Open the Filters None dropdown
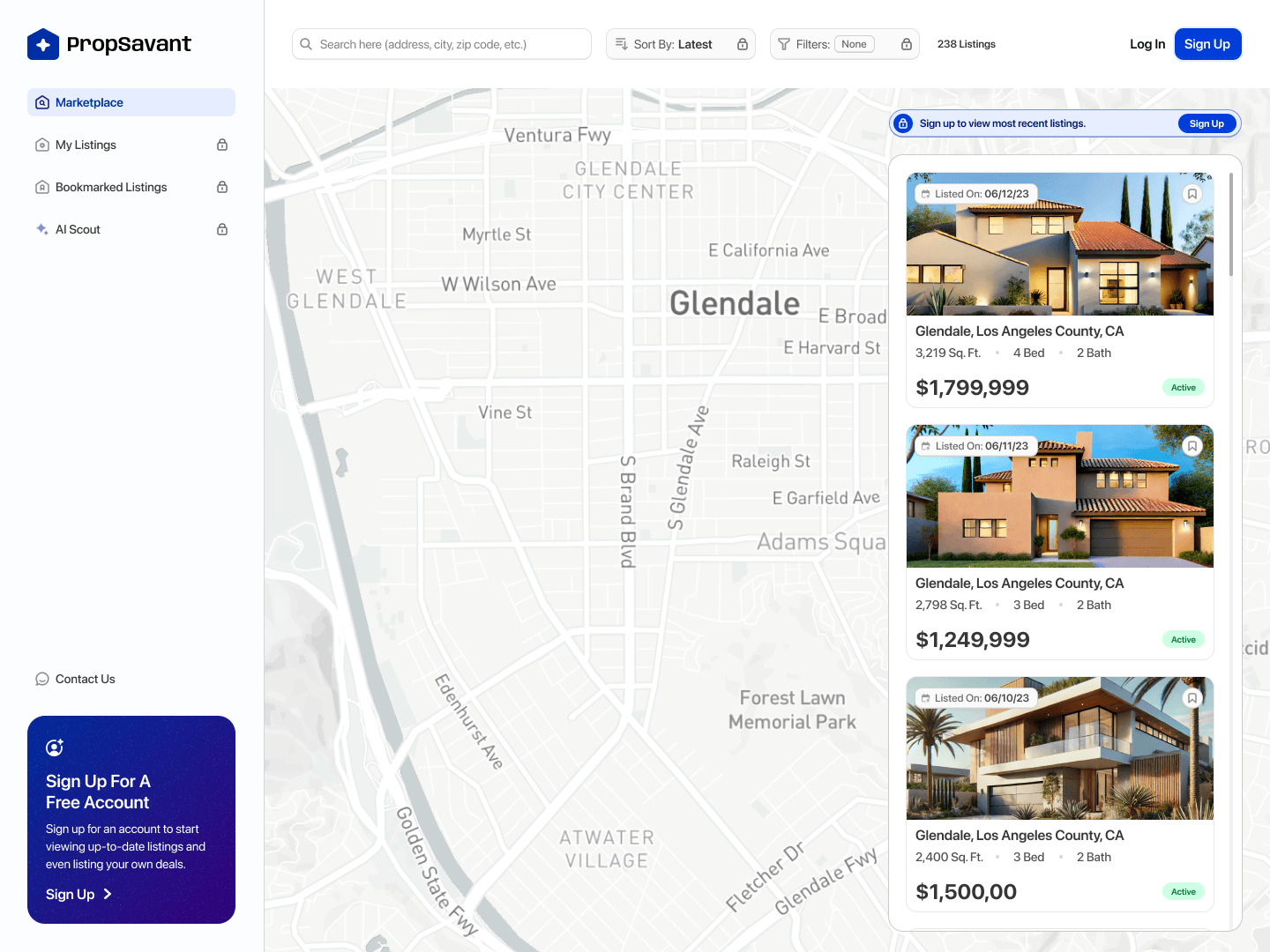The width and height of the screenshot is (1270, 952). pyautogui.click(x=845, y=44)
